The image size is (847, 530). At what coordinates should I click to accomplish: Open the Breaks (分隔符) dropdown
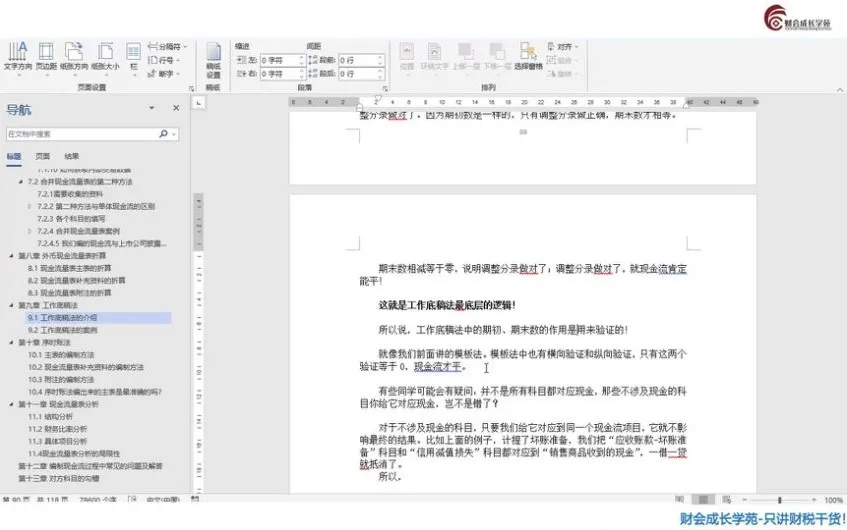[169, 46]
